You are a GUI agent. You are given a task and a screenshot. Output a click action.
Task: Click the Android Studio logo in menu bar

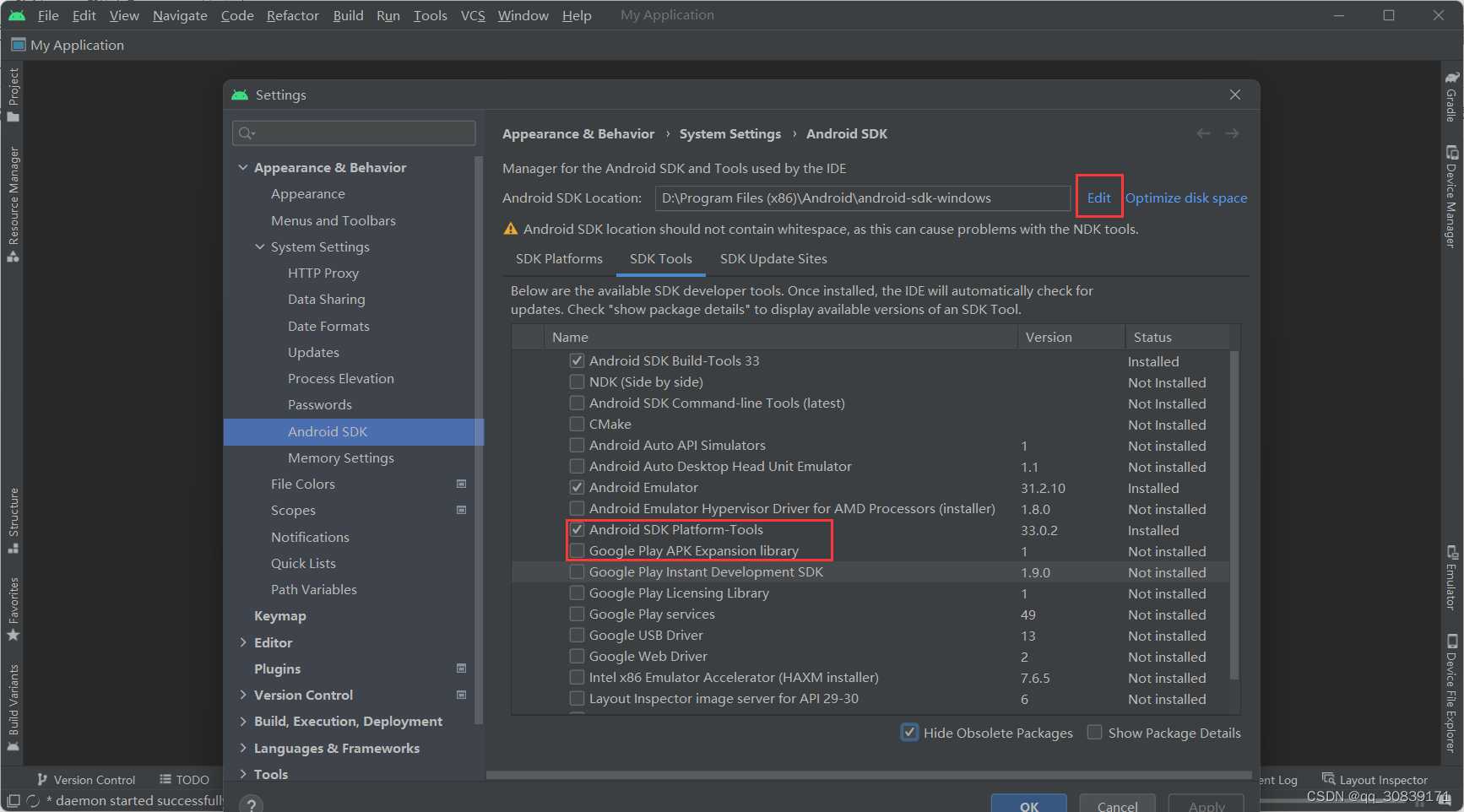tap(17, 15)
